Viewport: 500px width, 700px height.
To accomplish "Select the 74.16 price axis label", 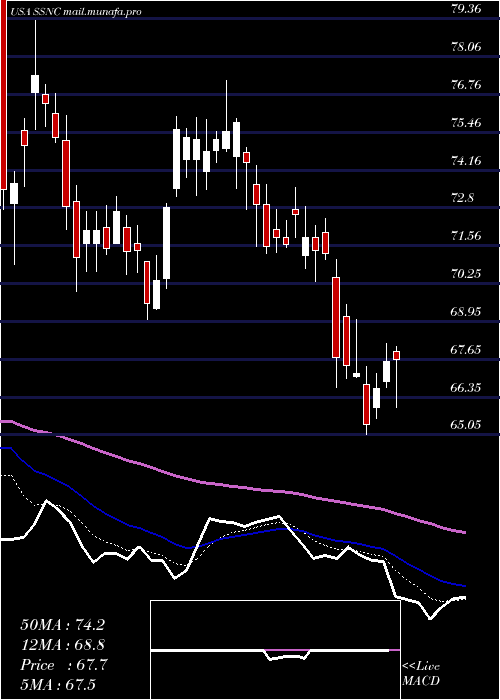I will point(466,160).
